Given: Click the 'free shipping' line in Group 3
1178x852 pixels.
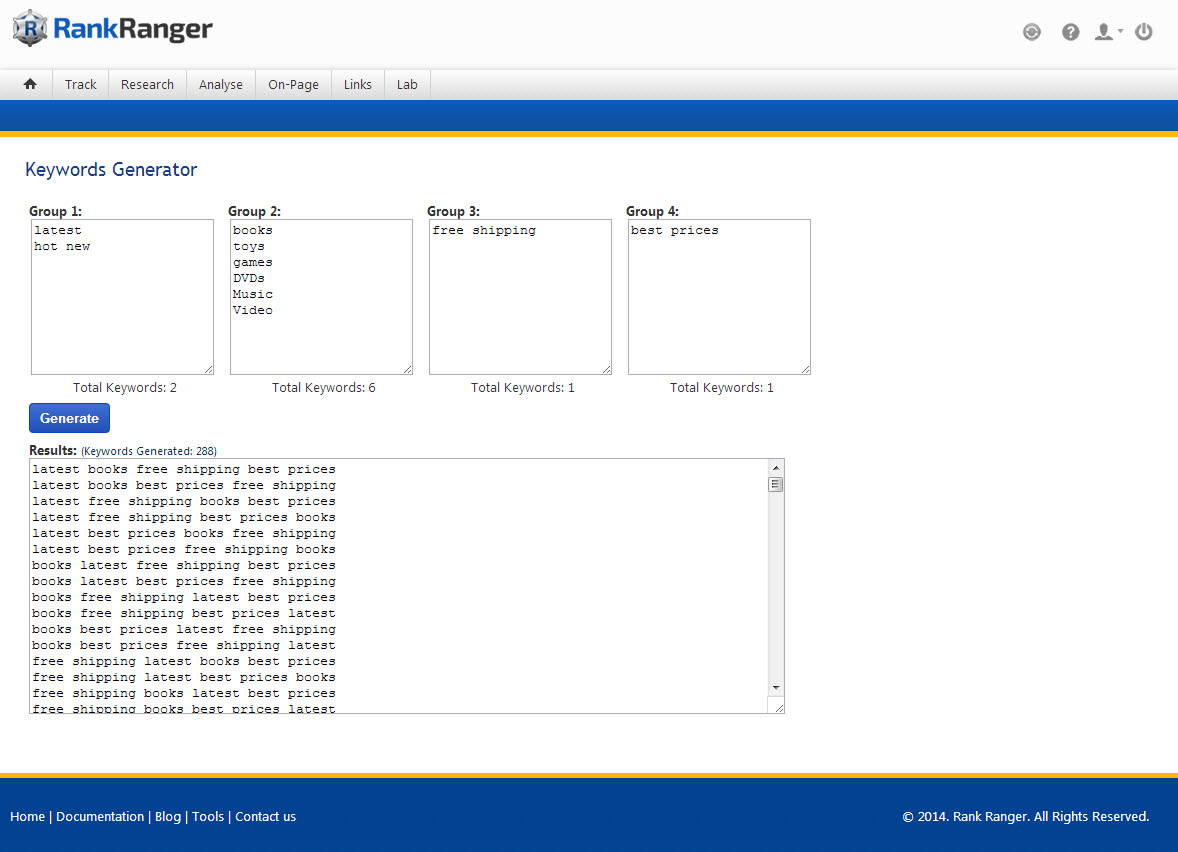Looking at the screenshot, I should coord(484,231).
